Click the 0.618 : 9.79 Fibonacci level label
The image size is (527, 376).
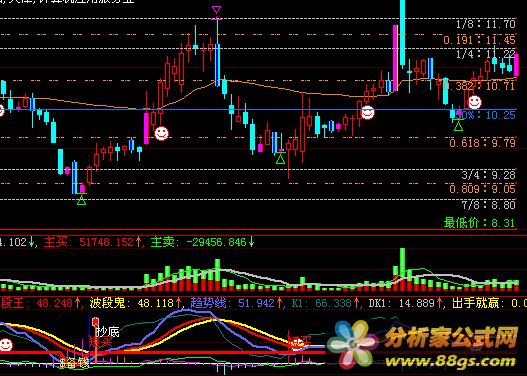tap(482, 143)
